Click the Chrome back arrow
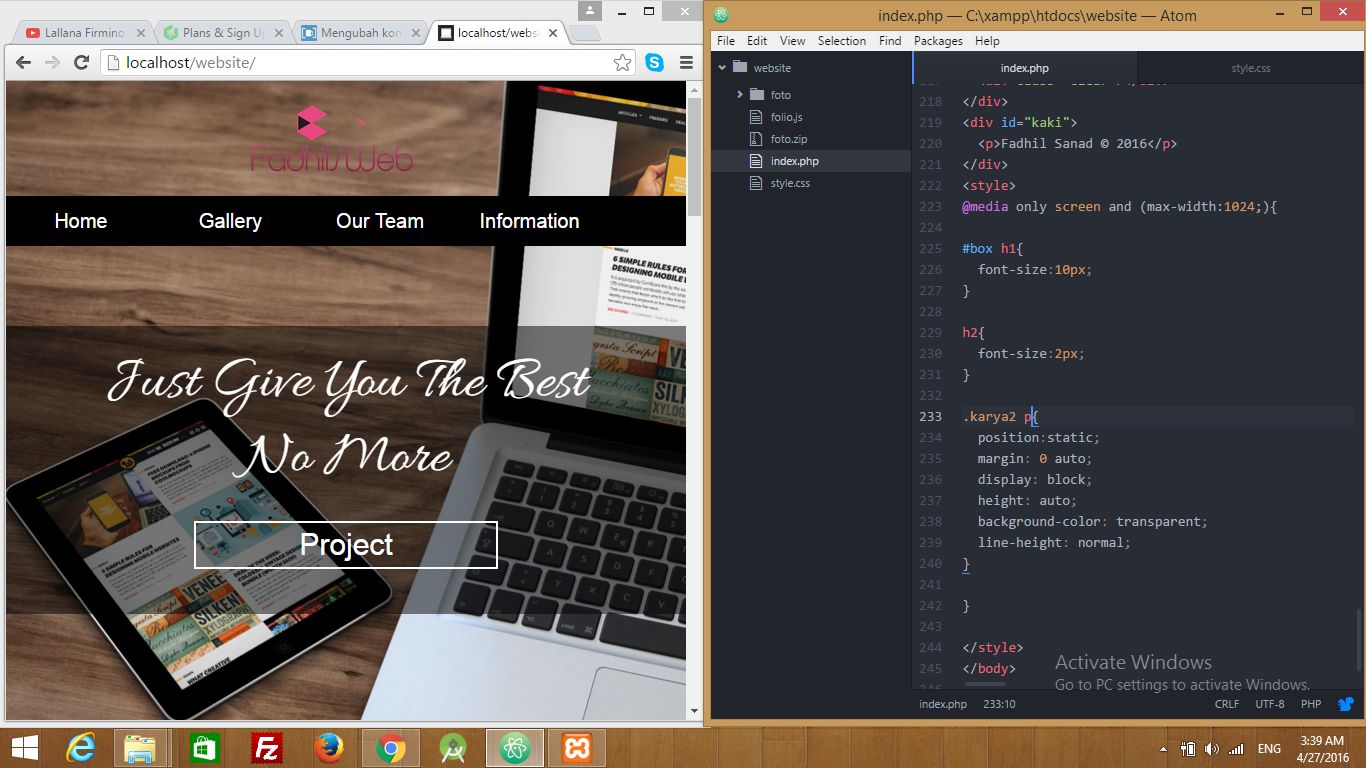The width and height of the screenshot is (1366, 768). (x=23, y=63)
